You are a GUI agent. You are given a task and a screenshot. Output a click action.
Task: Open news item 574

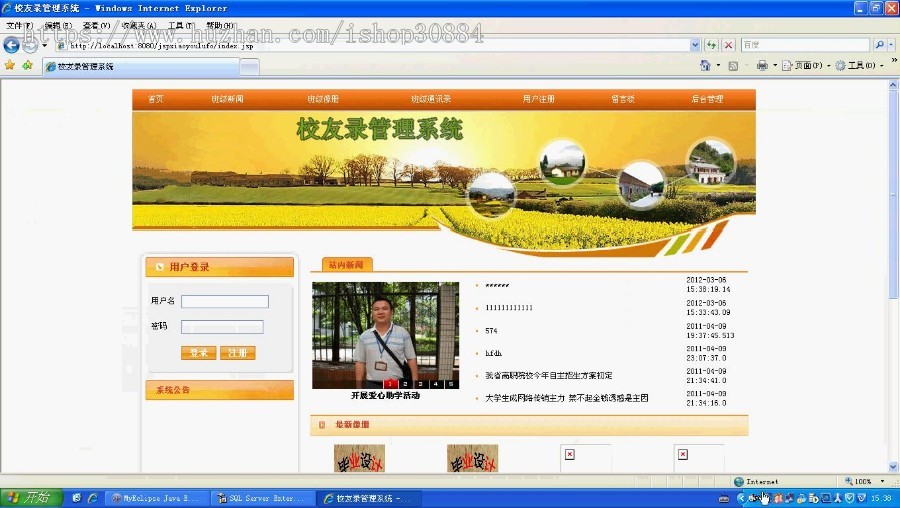coord(491,331)
